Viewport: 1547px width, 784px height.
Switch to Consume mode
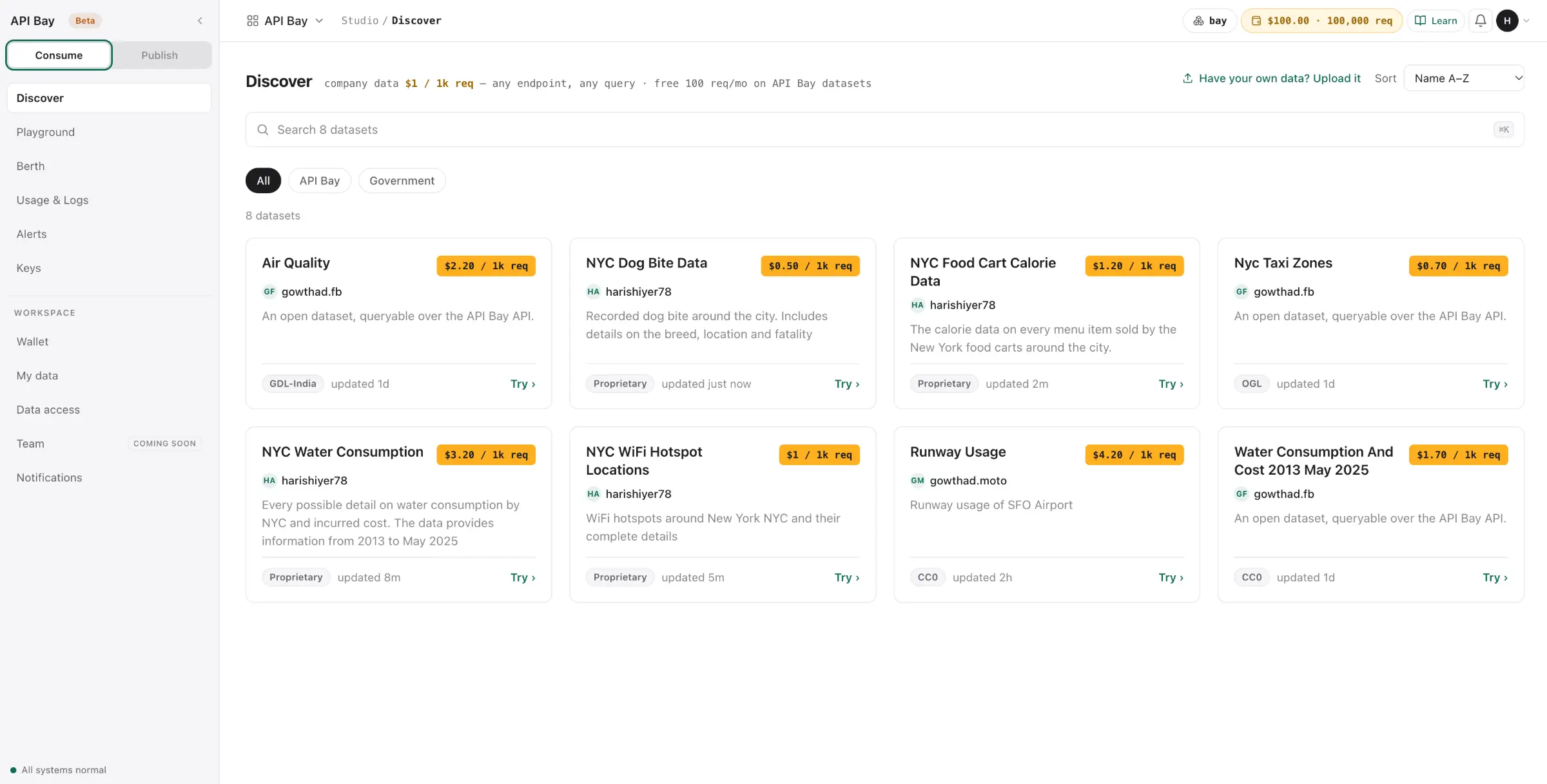(59, 55)
